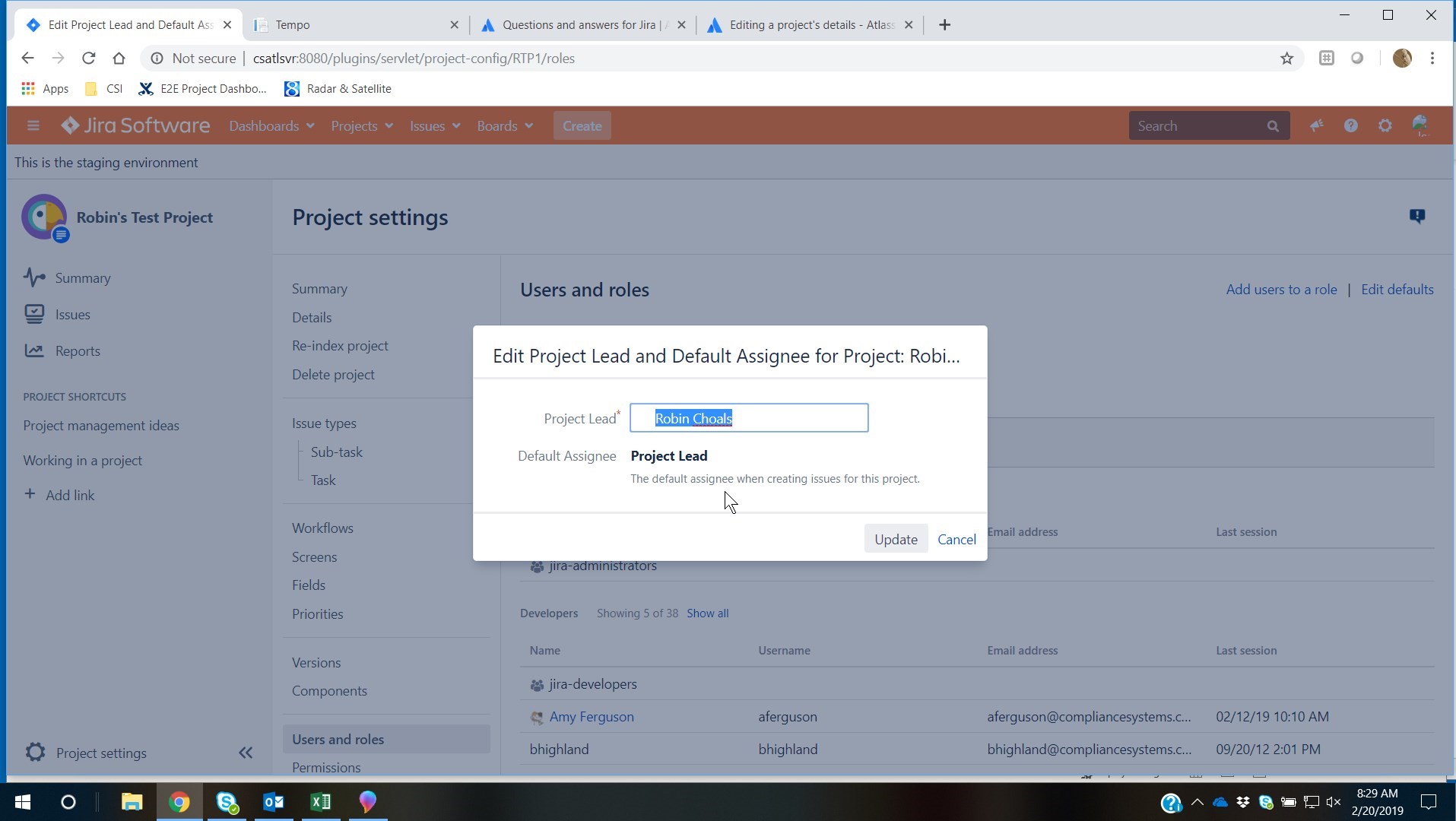Click Project settings gear in sidebar

click(x=35, y=753)
